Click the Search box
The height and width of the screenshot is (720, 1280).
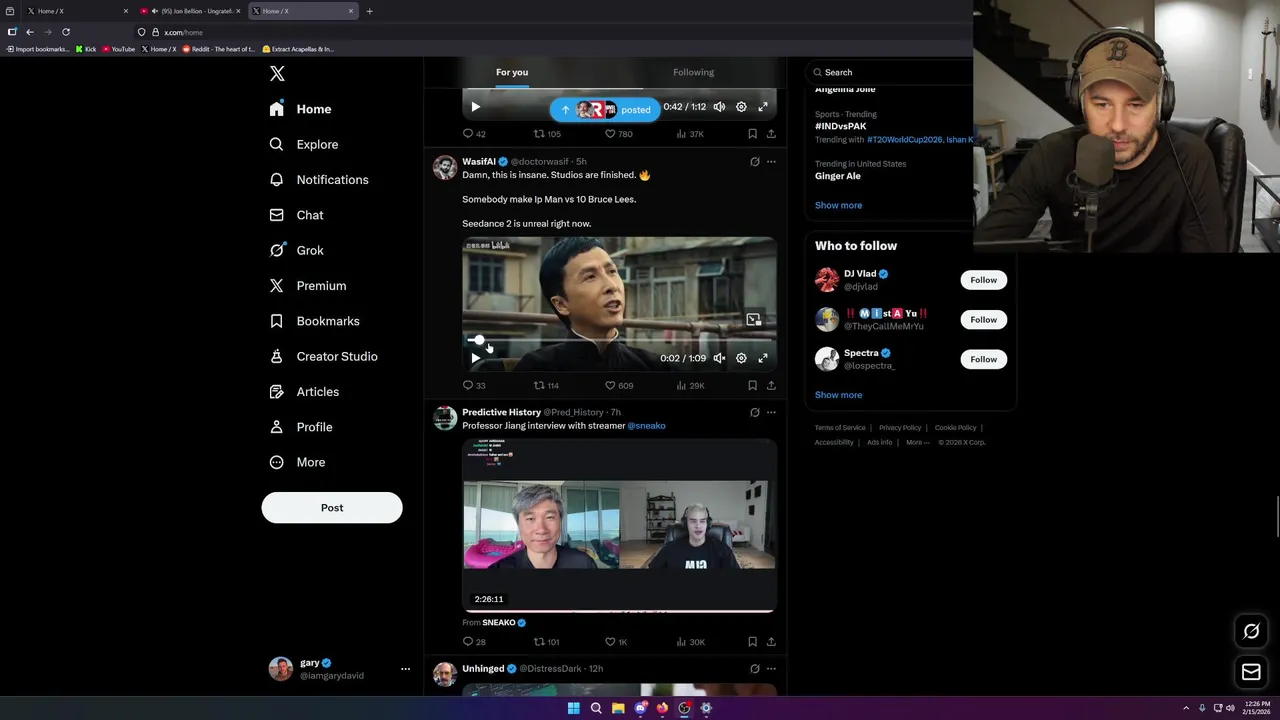890,72
